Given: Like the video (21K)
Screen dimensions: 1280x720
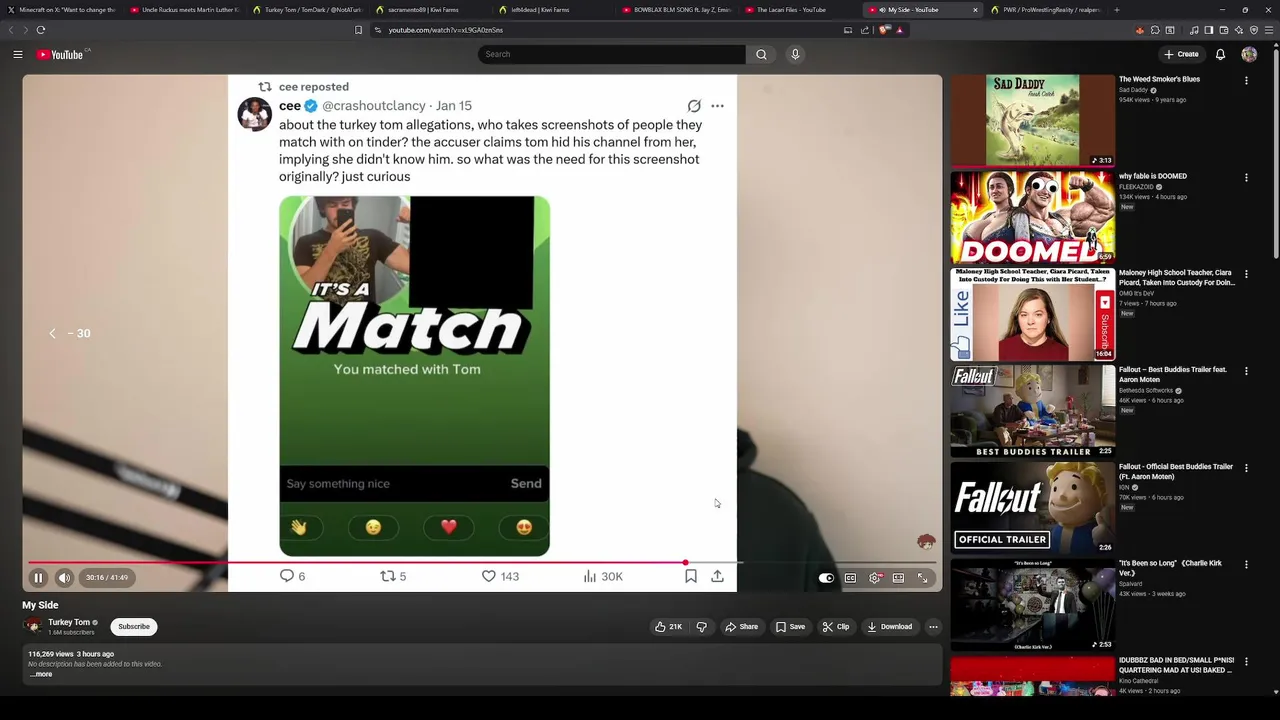Looking at the screenshot, I should pyautogui.click(x=669, y=627).
